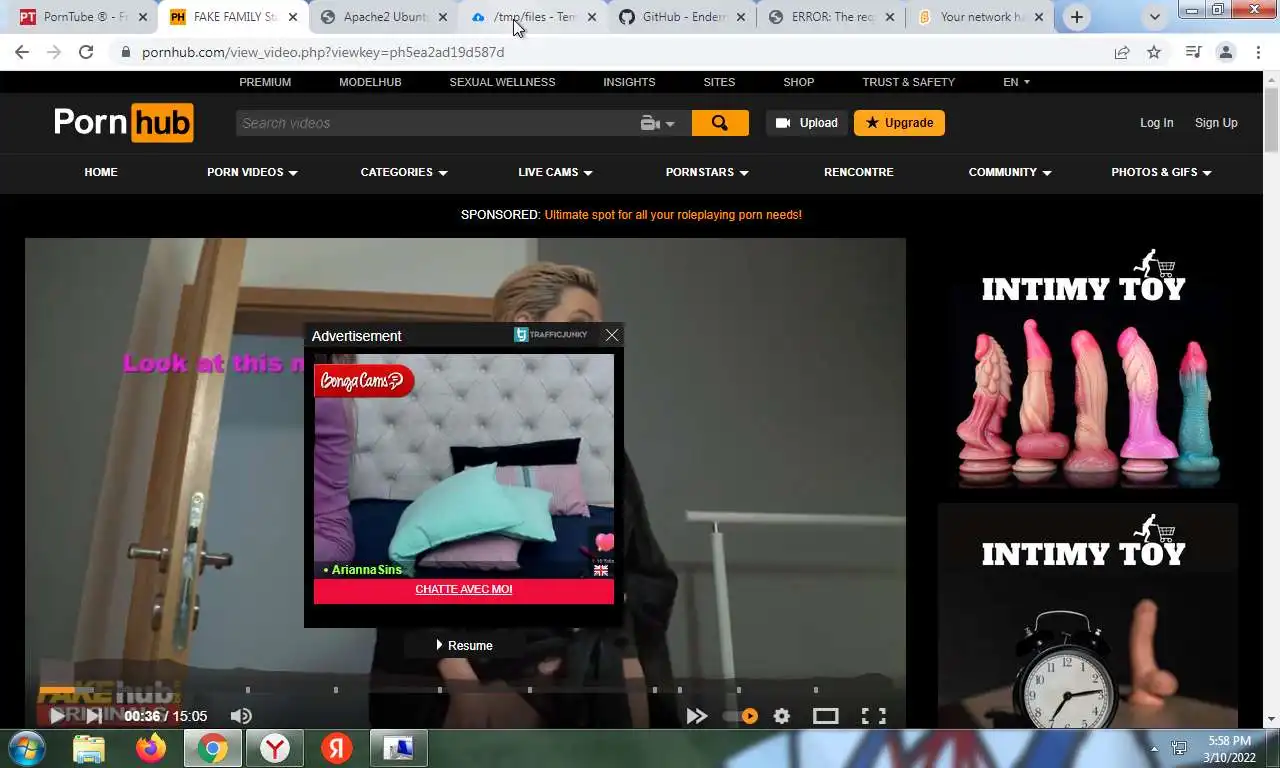
Task: Click the site logo in the header
Action: tap(124, 123)
